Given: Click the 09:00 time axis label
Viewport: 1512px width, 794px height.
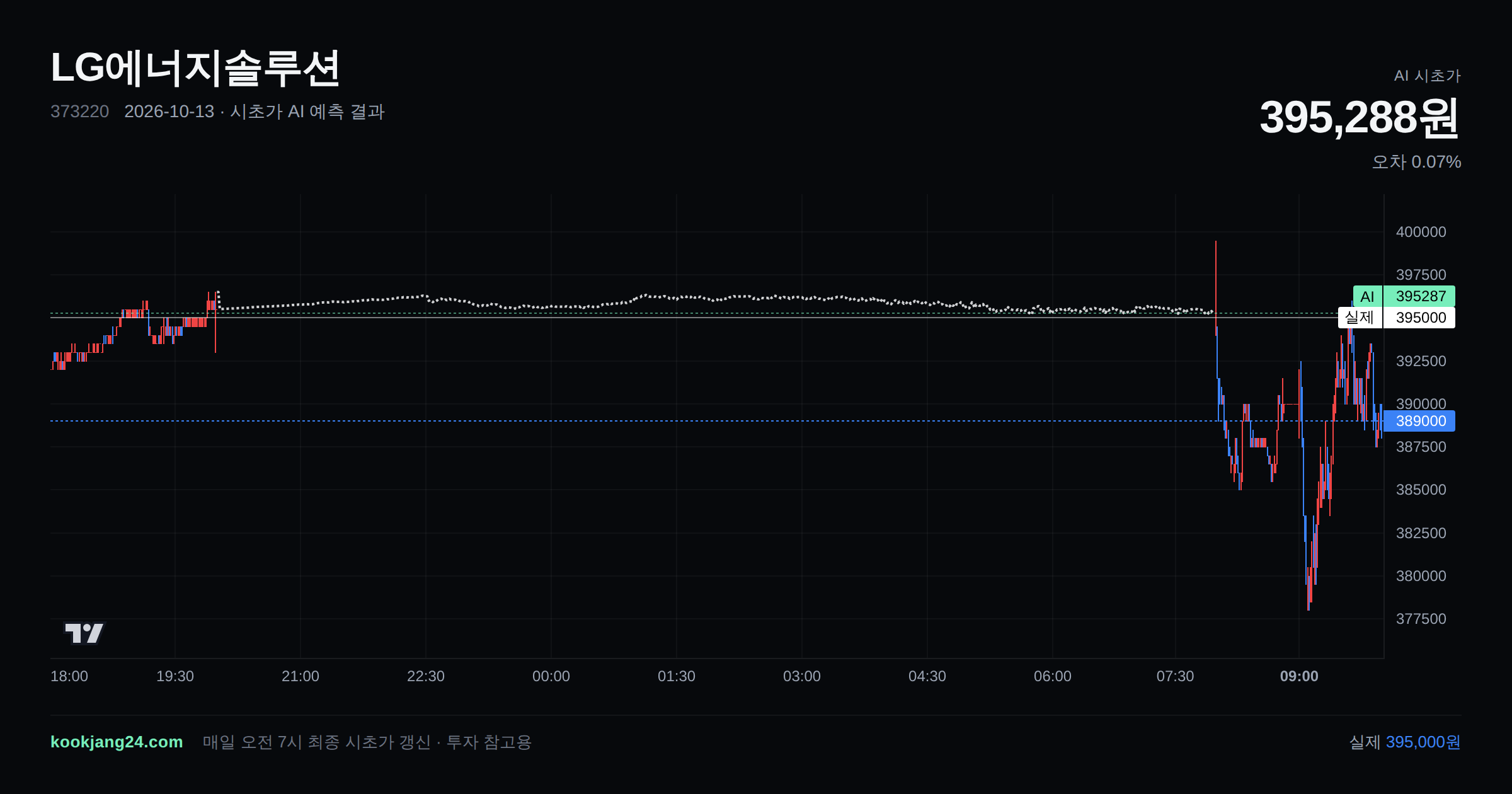Looking at the screenshot, I should pyautogui.click(x=1299, y=676).
